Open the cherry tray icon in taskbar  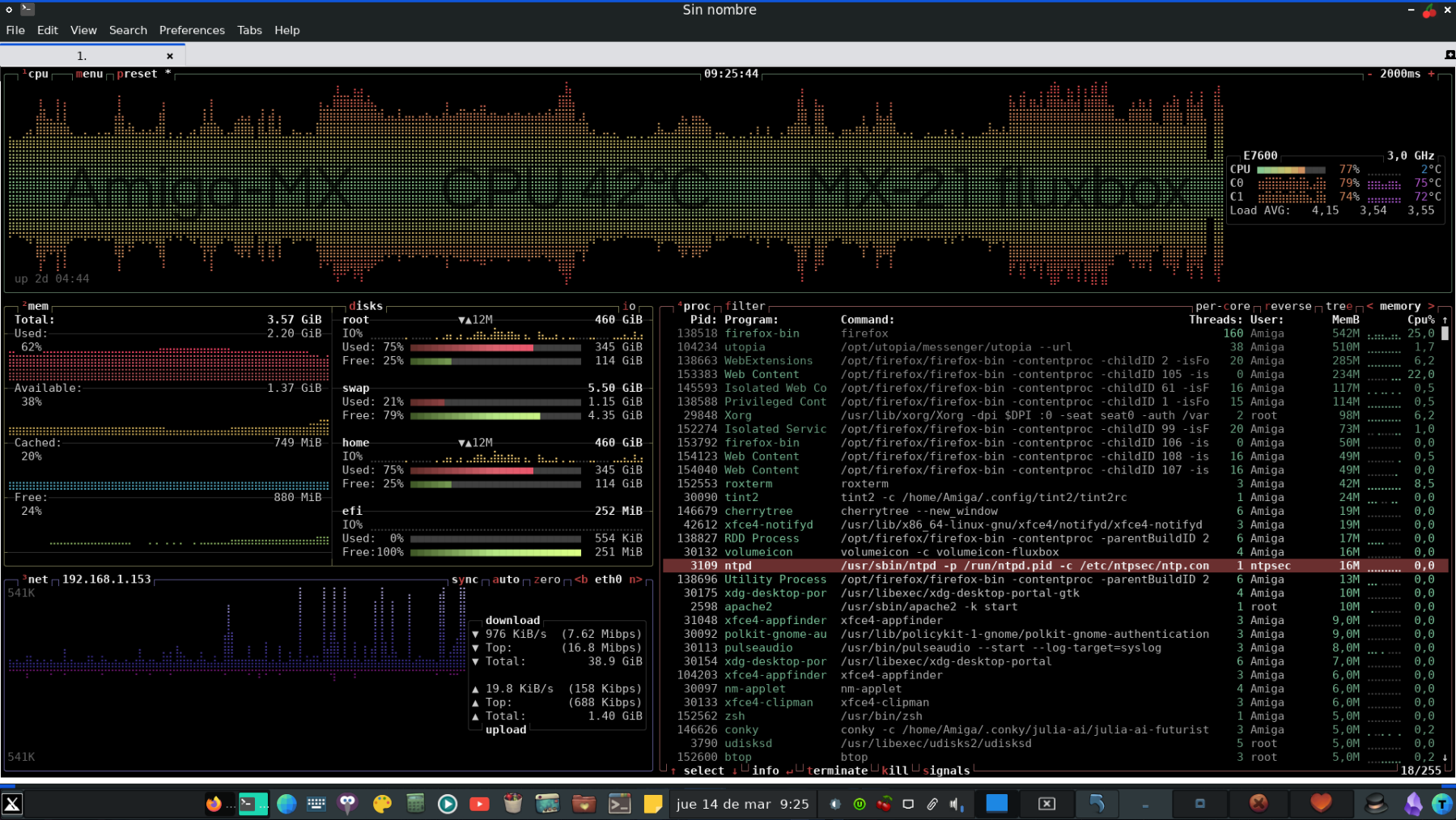pyautogui.click(x=885, y=803)
